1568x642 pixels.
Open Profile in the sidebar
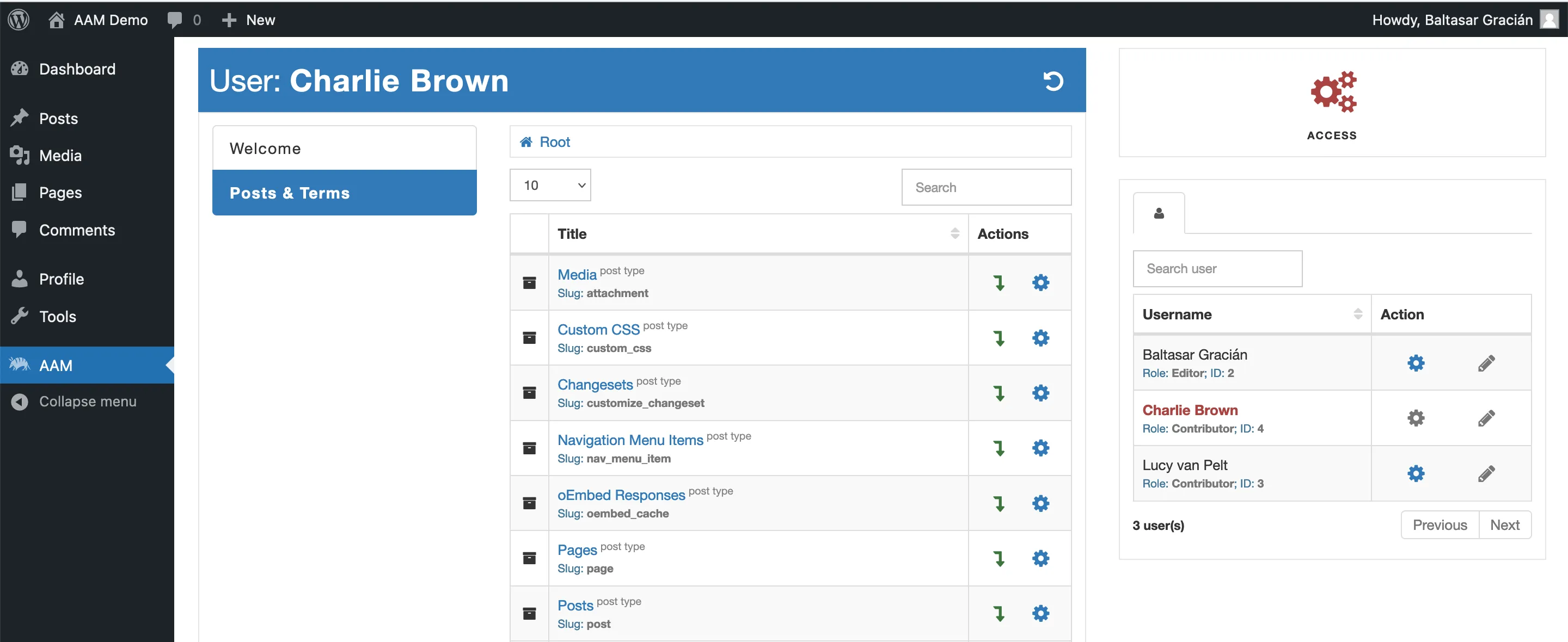(62, 279)
